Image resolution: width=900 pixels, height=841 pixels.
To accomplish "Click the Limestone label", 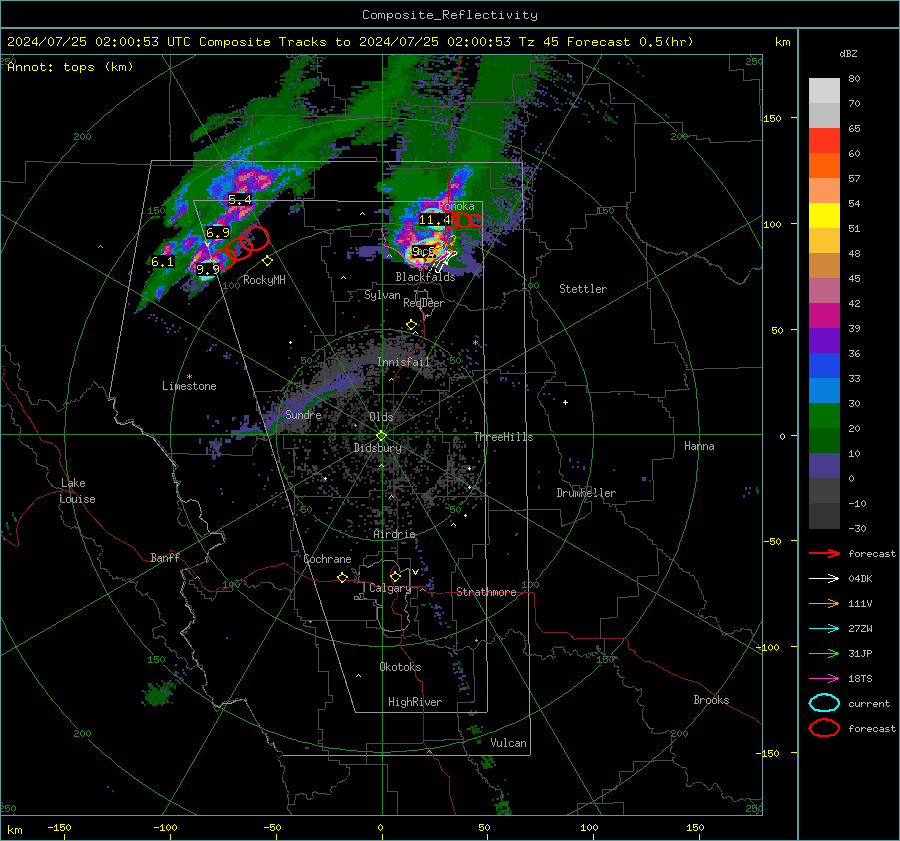I will pyautogui.click(x=189, y=386).
